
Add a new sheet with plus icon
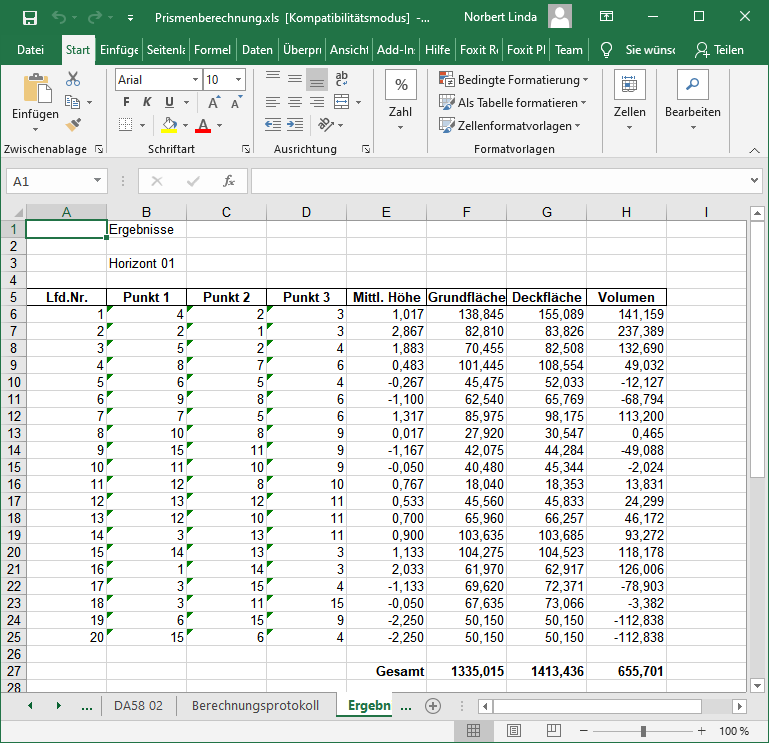click(x=433, y=705)
